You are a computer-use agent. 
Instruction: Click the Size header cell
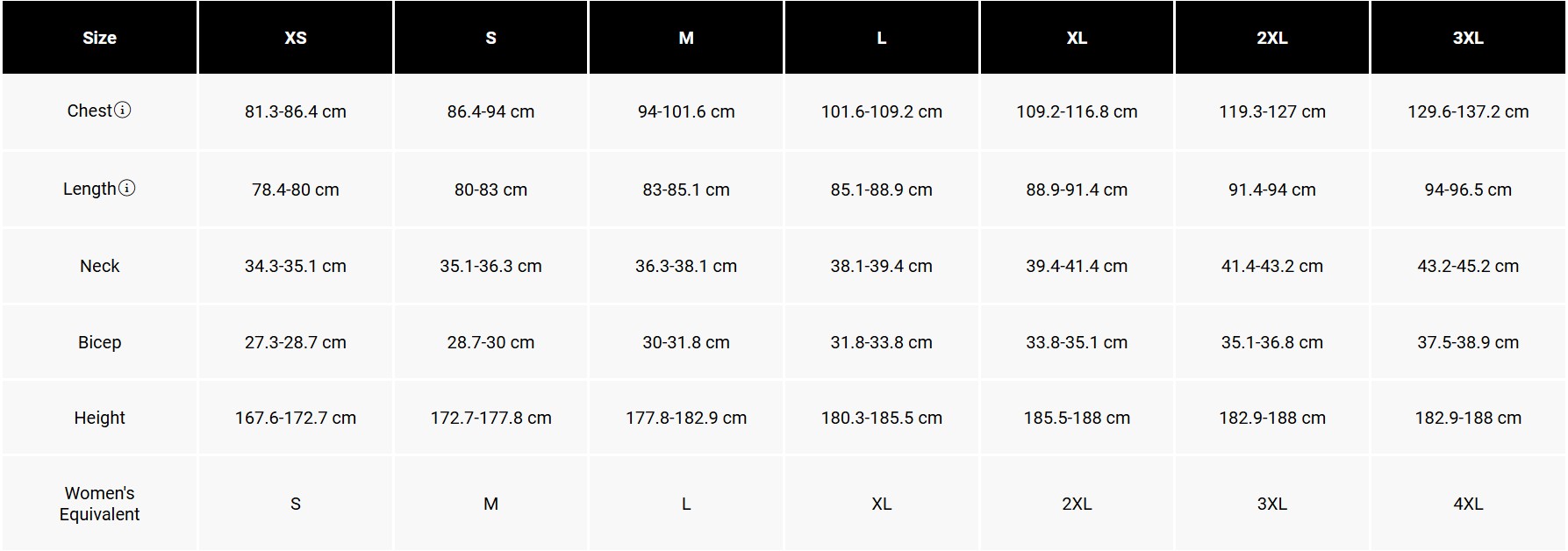point(99,38)
